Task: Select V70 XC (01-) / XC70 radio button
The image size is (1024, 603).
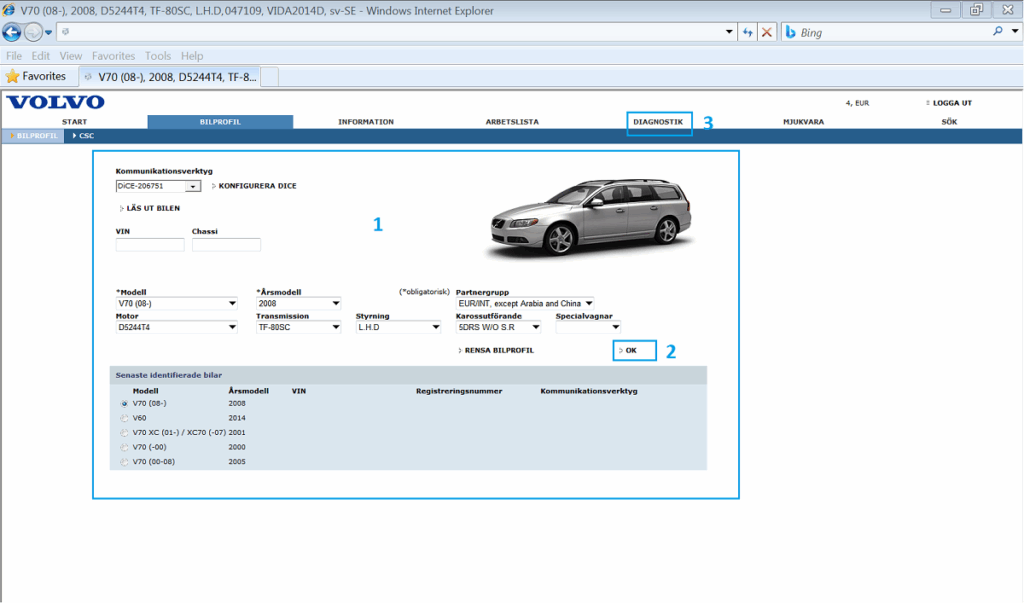Action: pos(124,433)
